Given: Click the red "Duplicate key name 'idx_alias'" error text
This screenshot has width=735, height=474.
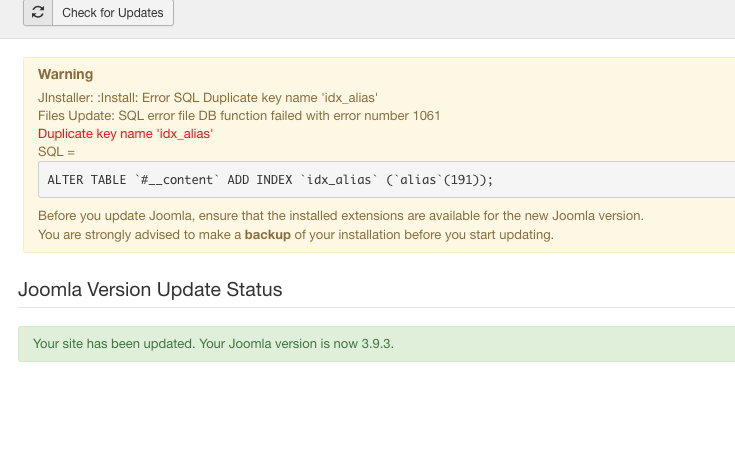Looking at the screenshot, I should pos(126,134).
